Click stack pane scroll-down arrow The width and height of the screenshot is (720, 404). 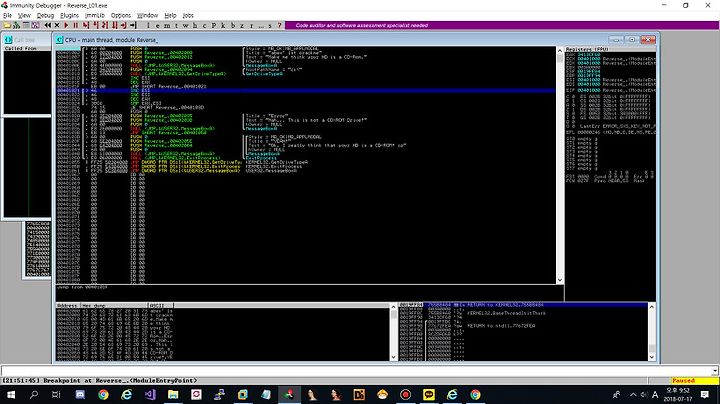[652, 357]
